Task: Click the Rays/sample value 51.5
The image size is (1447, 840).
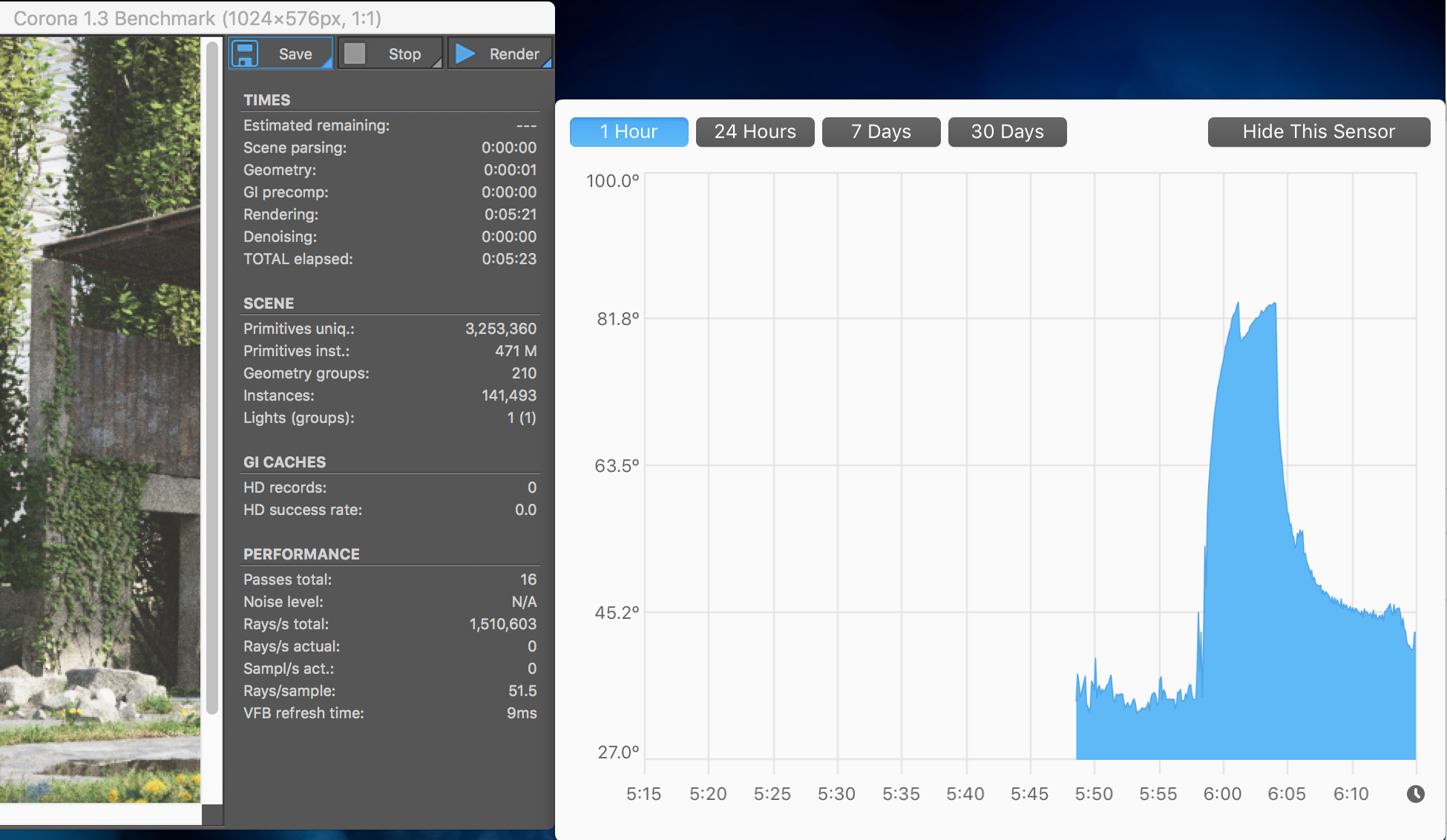Action: [x=522, y=691]
